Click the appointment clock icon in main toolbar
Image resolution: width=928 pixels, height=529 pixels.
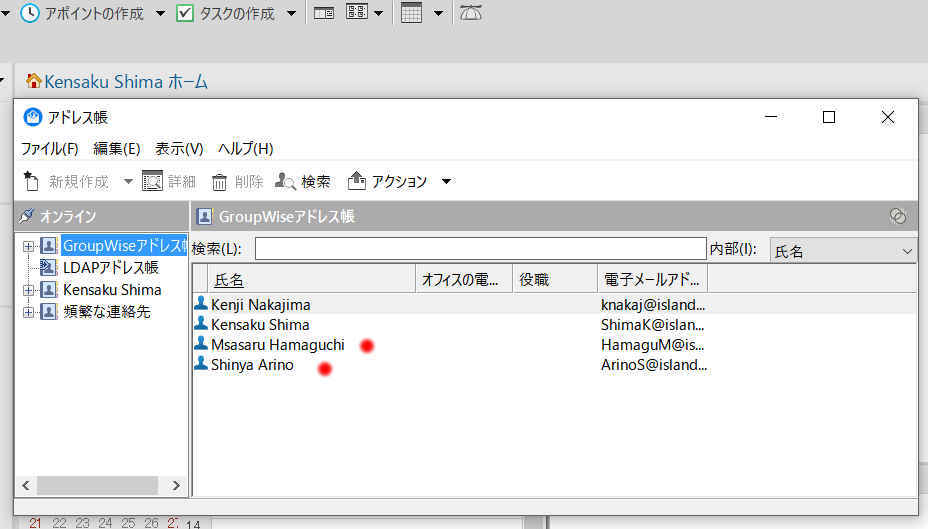(x=30, y=13)
